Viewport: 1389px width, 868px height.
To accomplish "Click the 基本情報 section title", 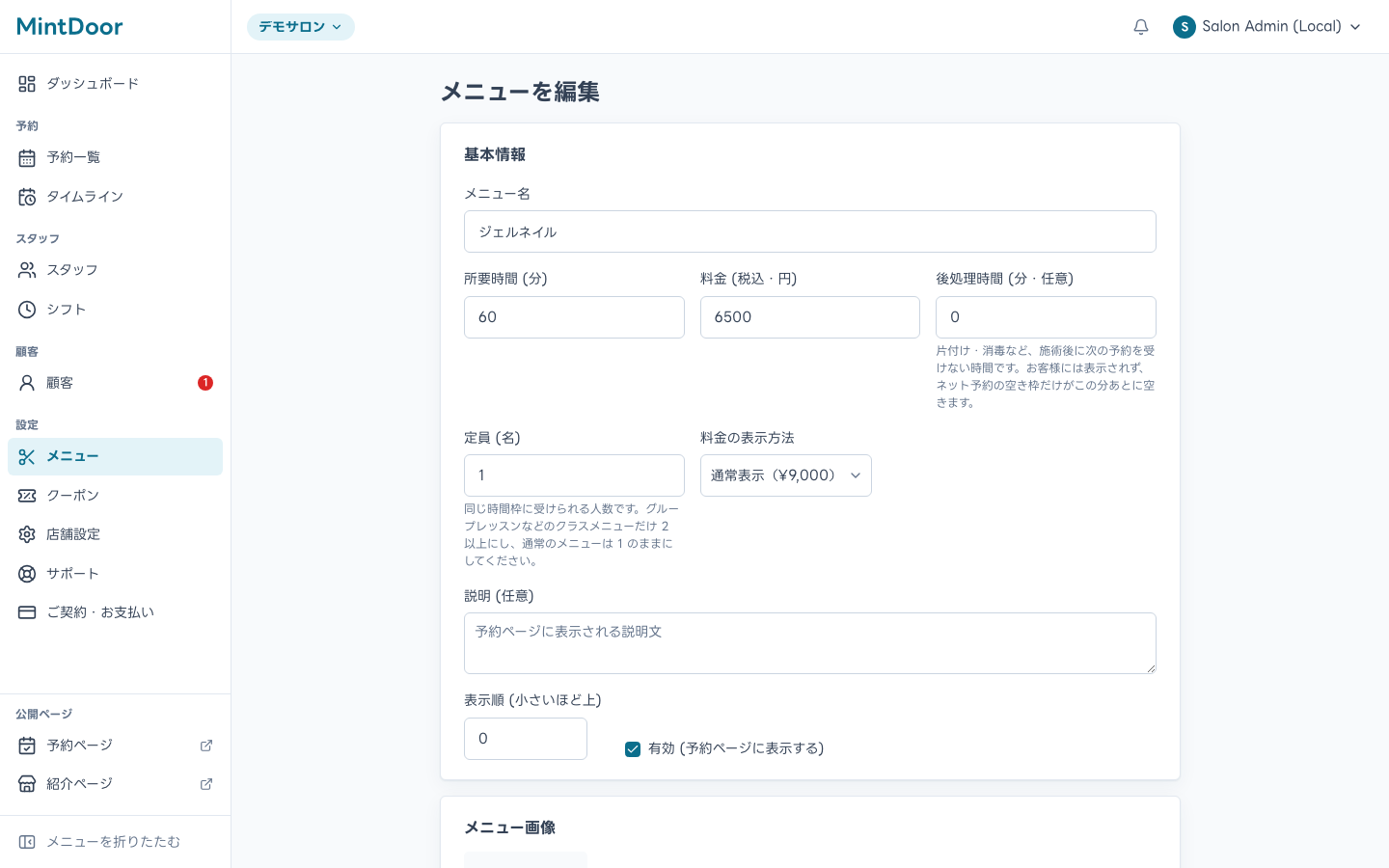I will click(495, 154).
